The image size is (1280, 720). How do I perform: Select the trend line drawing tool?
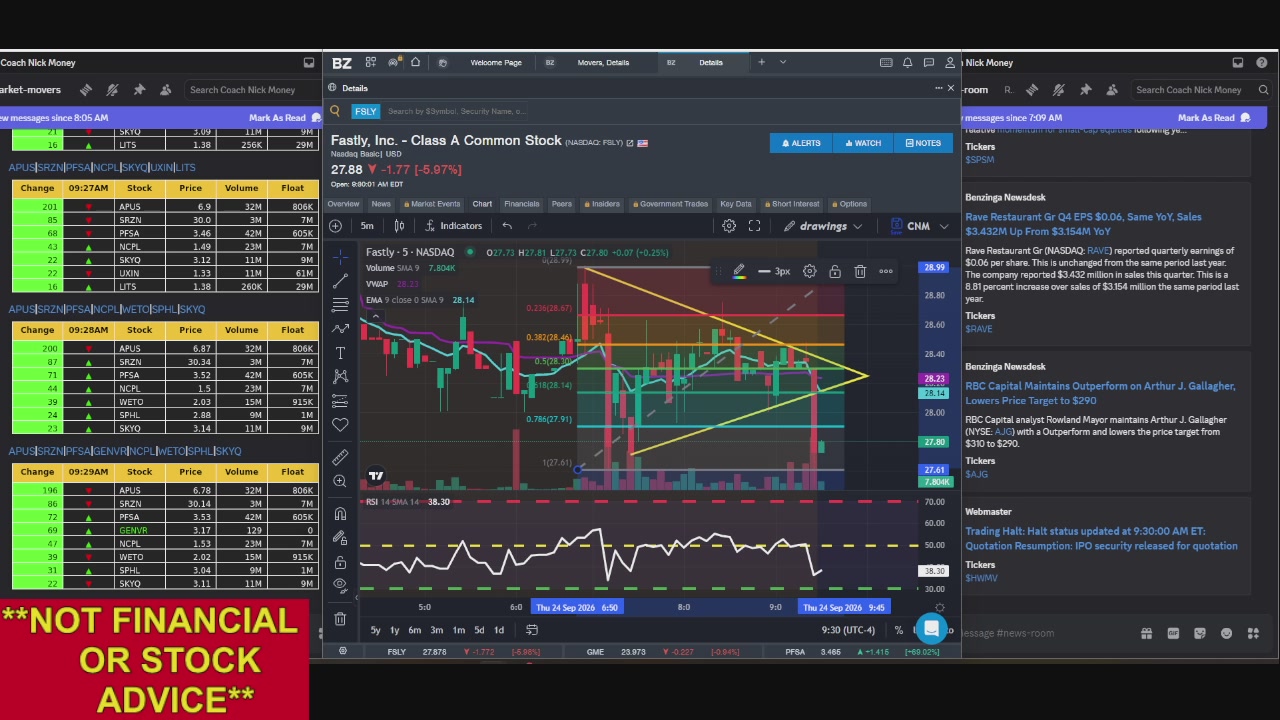340,280
